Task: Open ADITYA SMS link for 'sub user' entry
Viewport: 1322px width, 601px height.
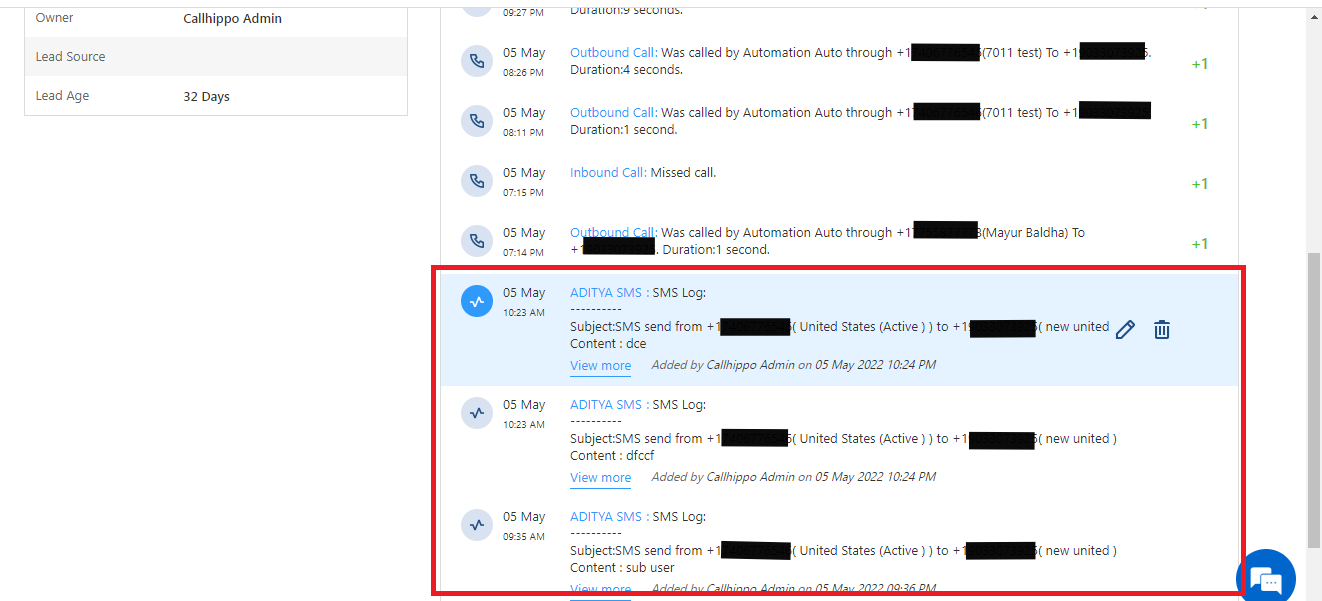Action: tap(606, 517)
